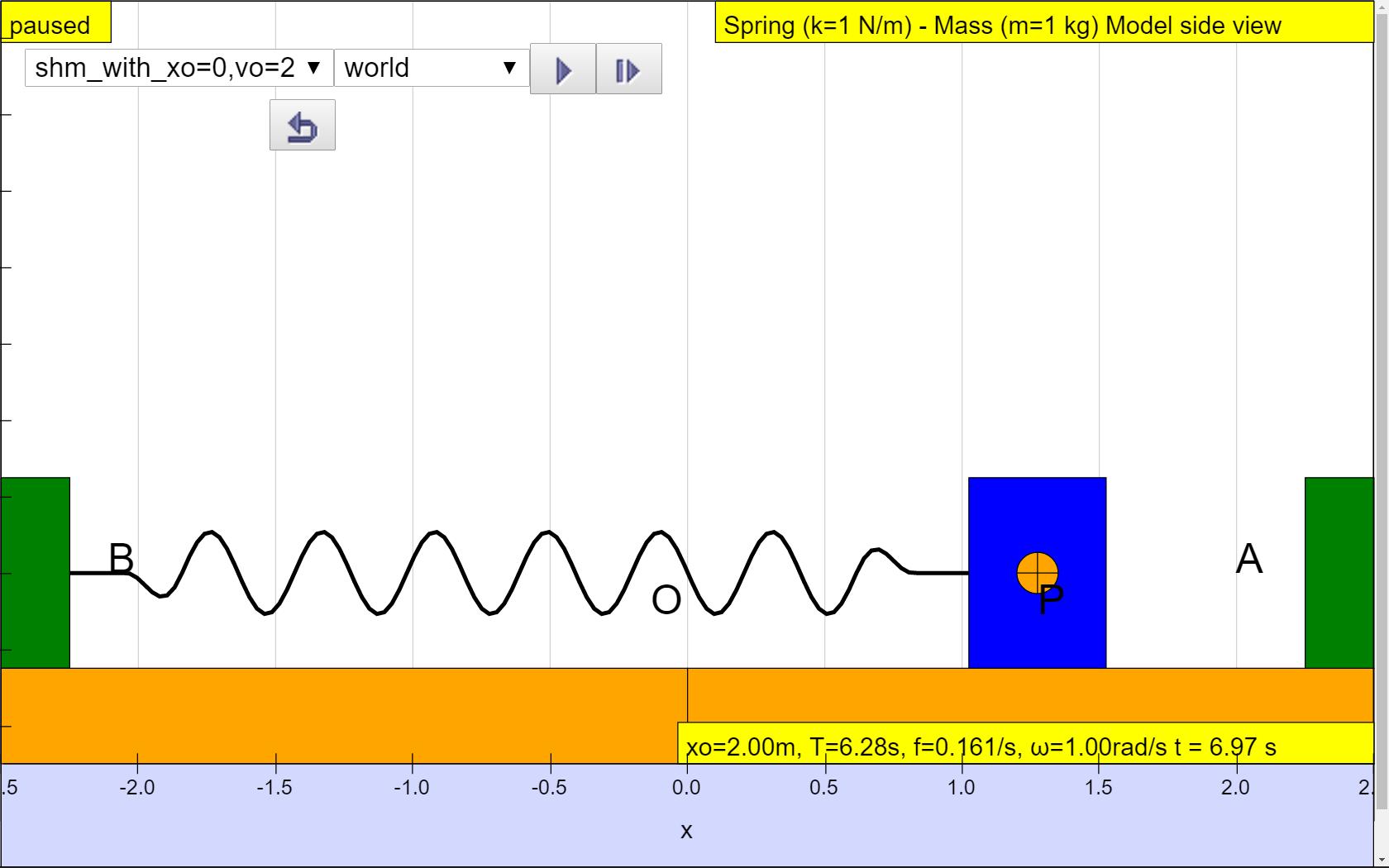Start the simulation with the play button
This screenshot has width=1389, height=868.
point(562,69)
